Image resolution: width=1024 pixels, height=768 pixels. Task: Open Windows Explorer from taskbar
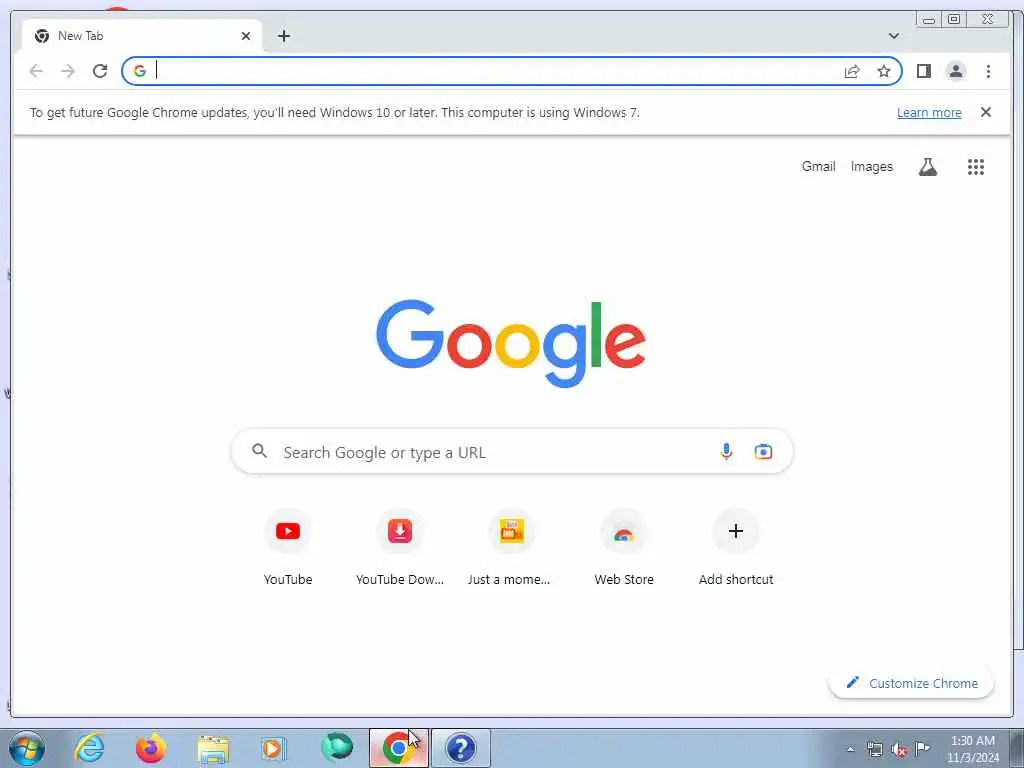click(x=214, y=749)
